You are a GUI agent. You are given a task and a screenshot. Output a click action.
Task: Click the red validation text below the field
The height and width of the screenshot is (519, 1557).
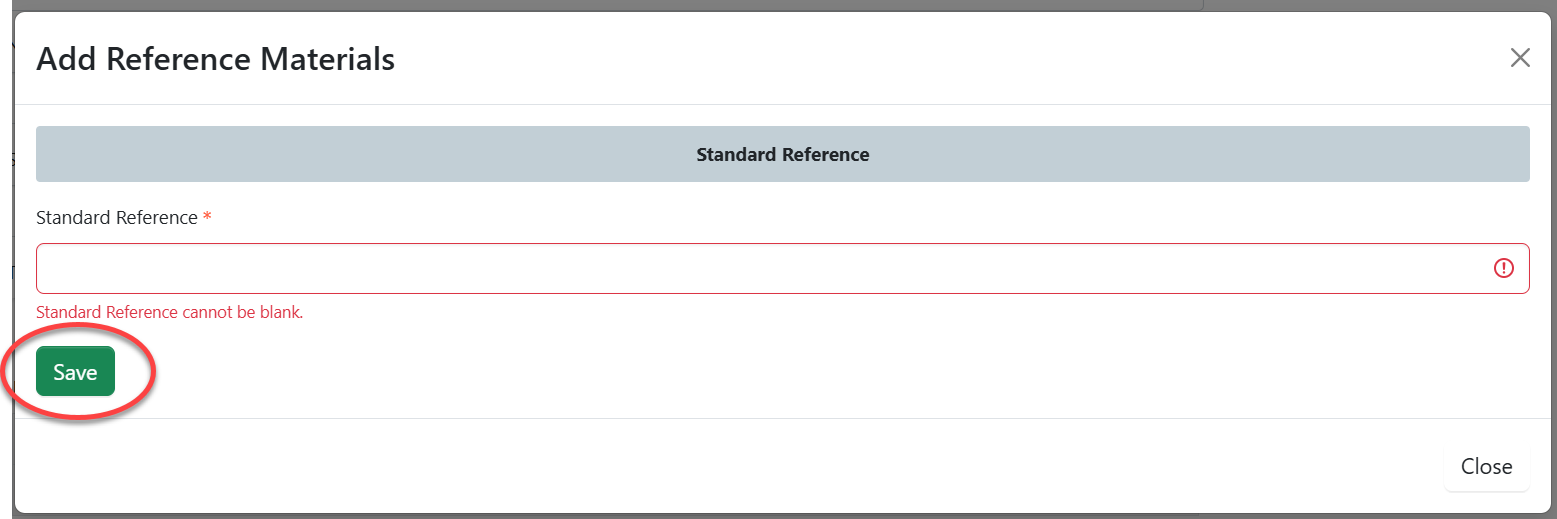click(169, 312)
